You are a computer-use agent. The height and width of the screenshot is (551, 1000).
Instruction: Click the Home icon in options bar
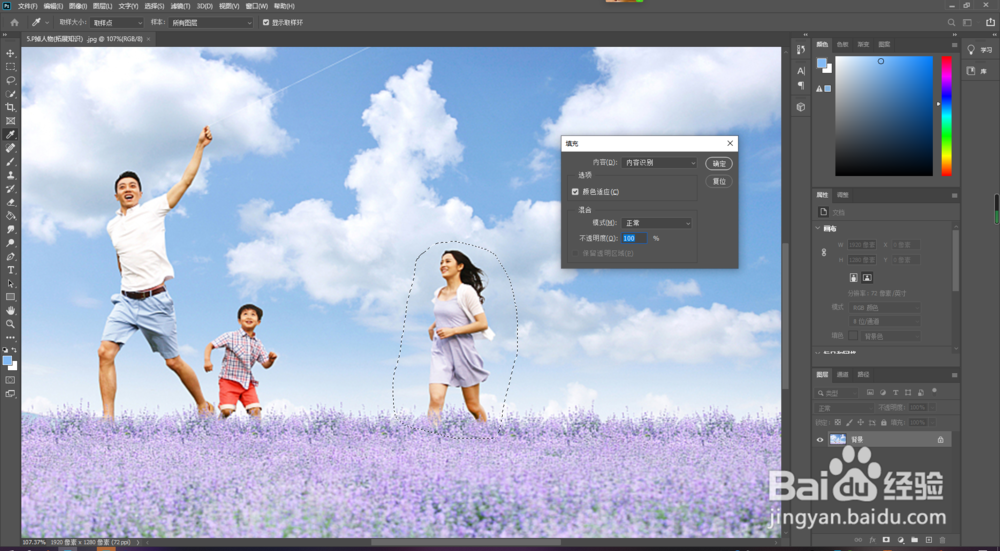click(x=14, y=22)
